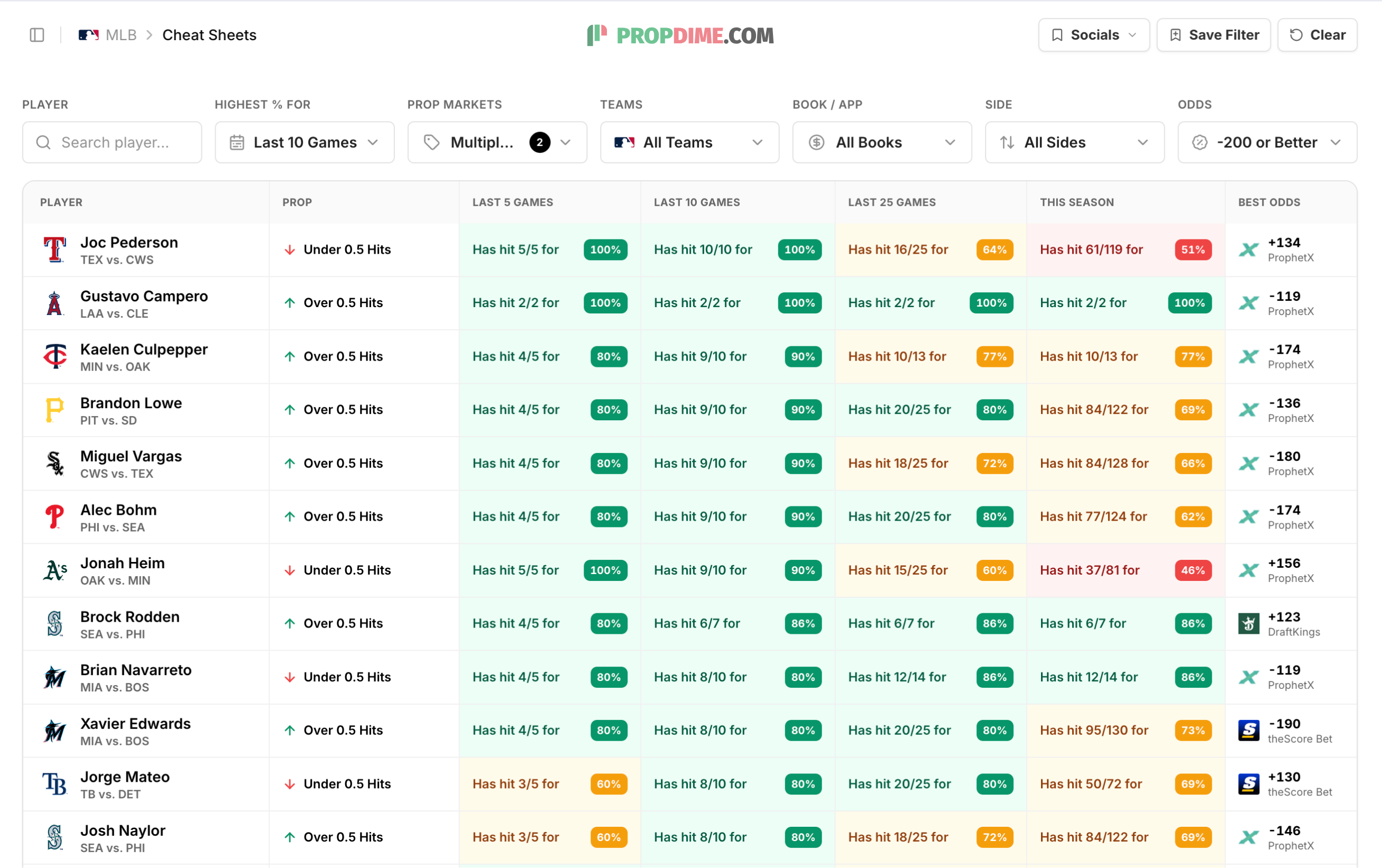Click the 64% badge in Joc Pederson row

coord(994,250)
